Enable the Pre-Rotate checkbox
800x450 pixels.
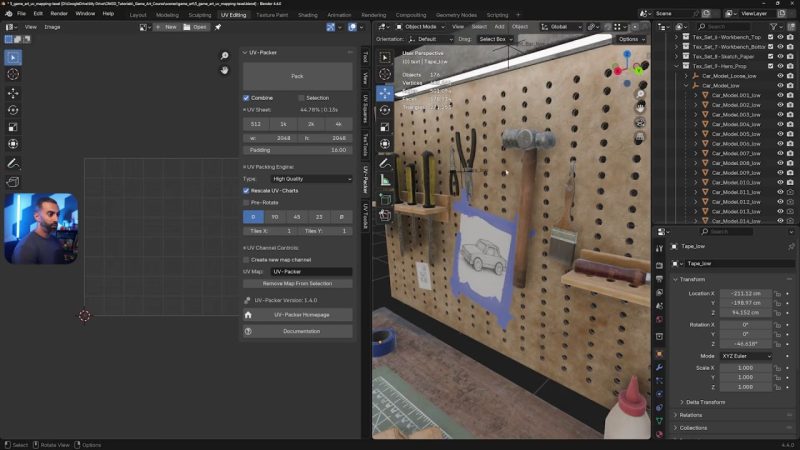pyautogui.click(x=247, y=202)
